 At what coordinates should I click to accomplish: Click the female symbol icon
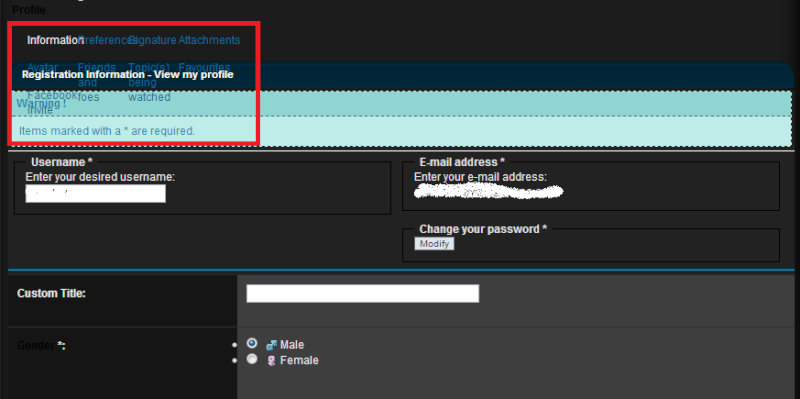[x=271, y=361]
